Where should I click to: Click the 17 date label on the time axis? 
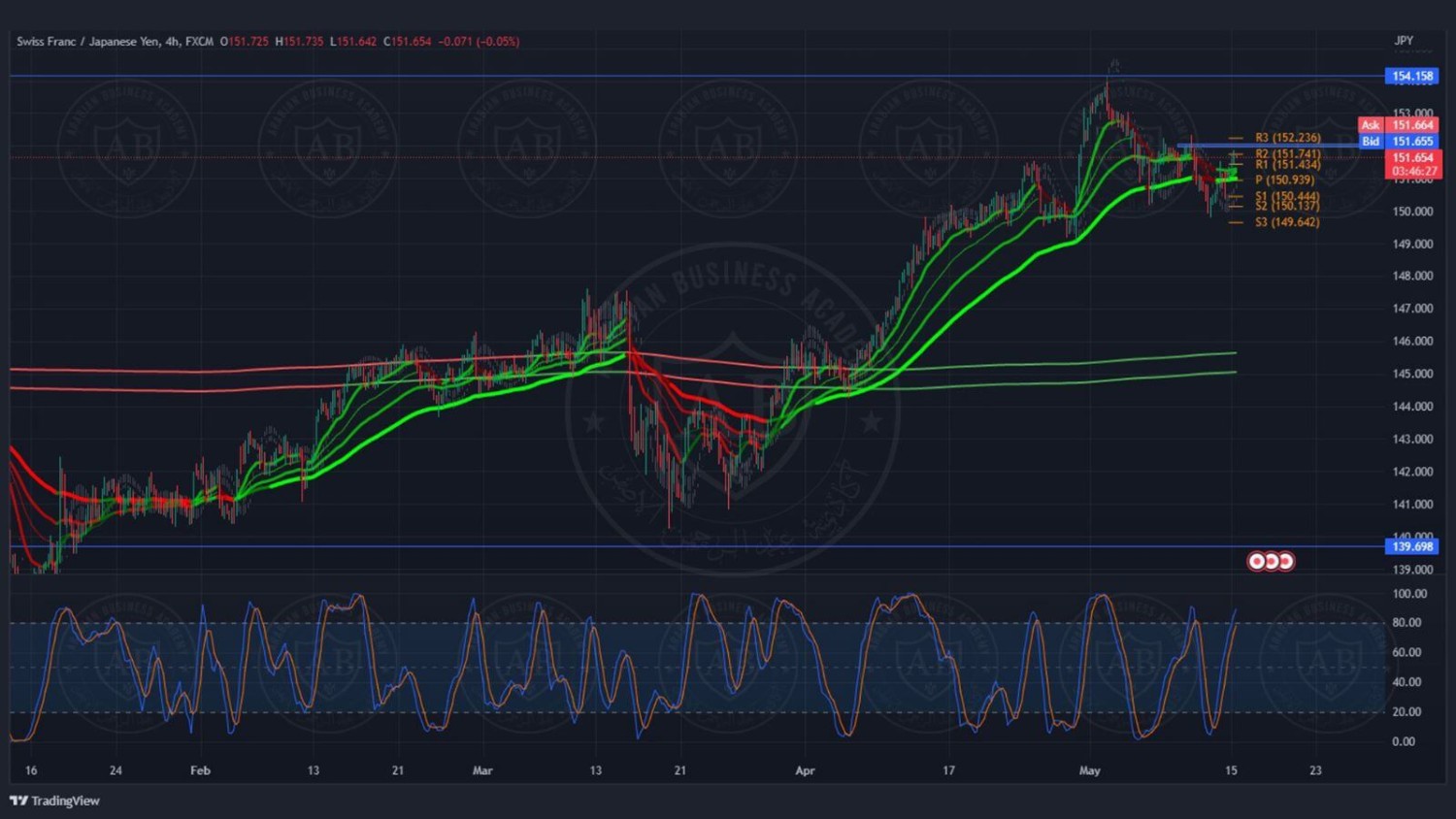coord(948,770)
